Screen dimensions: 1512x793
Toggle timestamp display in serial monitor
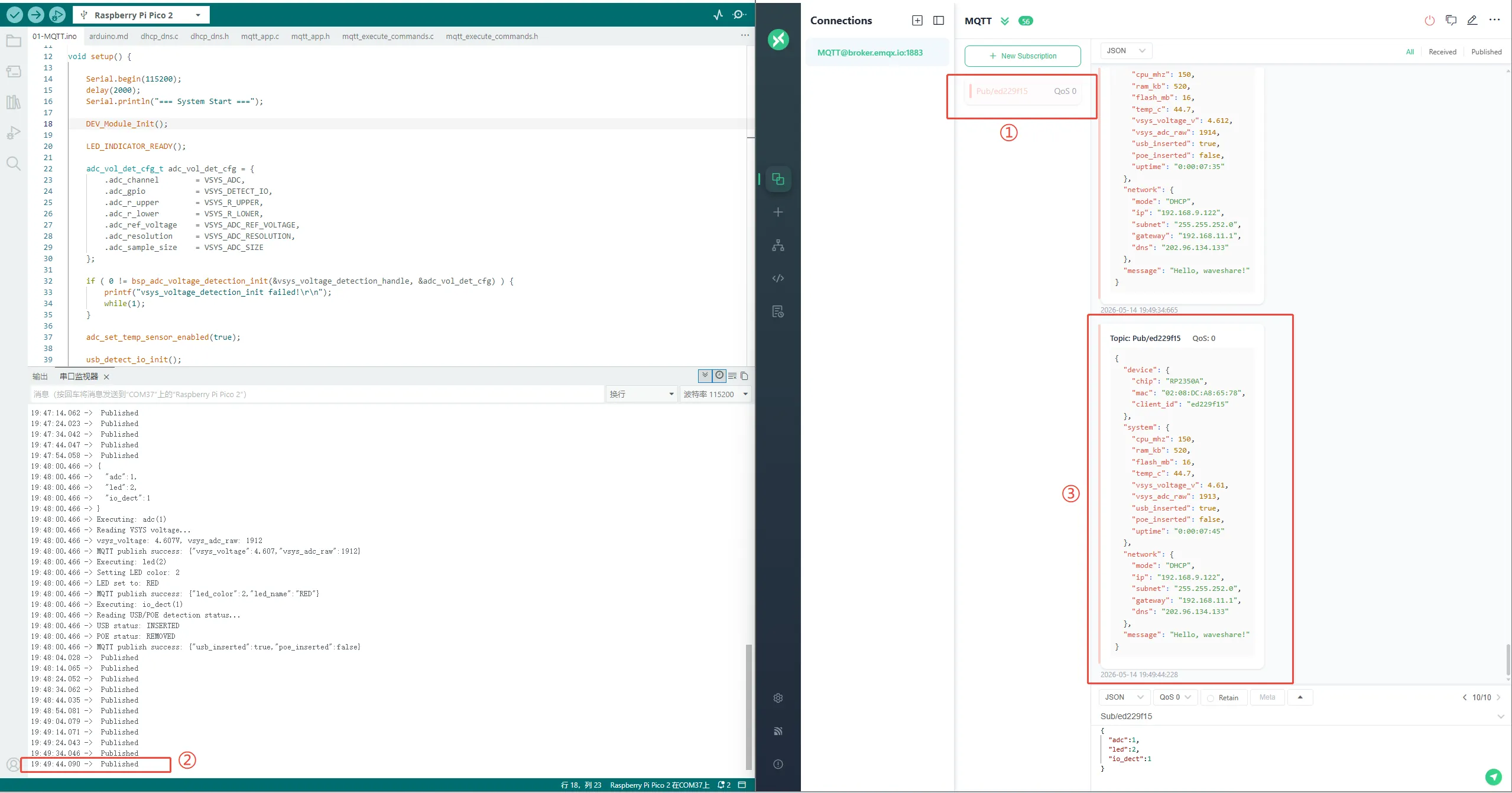pos(719,375)
